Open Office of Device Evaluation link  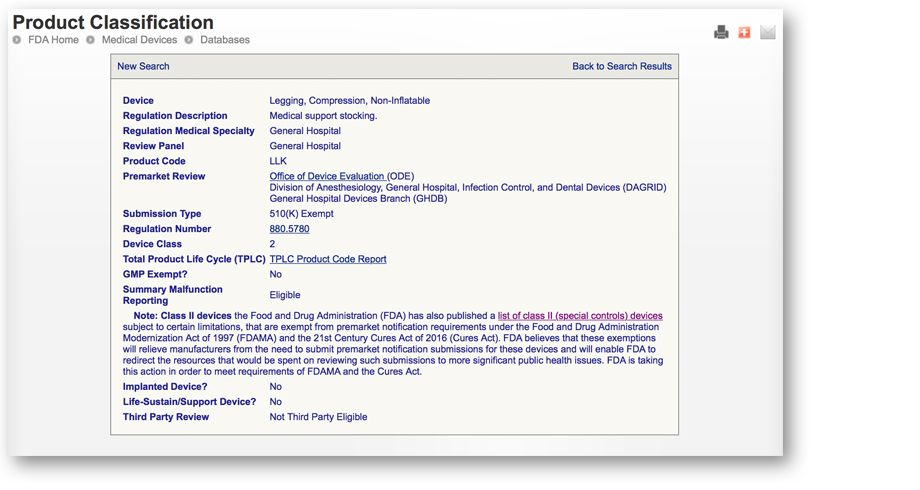pyautogui.click(x=327, y=176)
